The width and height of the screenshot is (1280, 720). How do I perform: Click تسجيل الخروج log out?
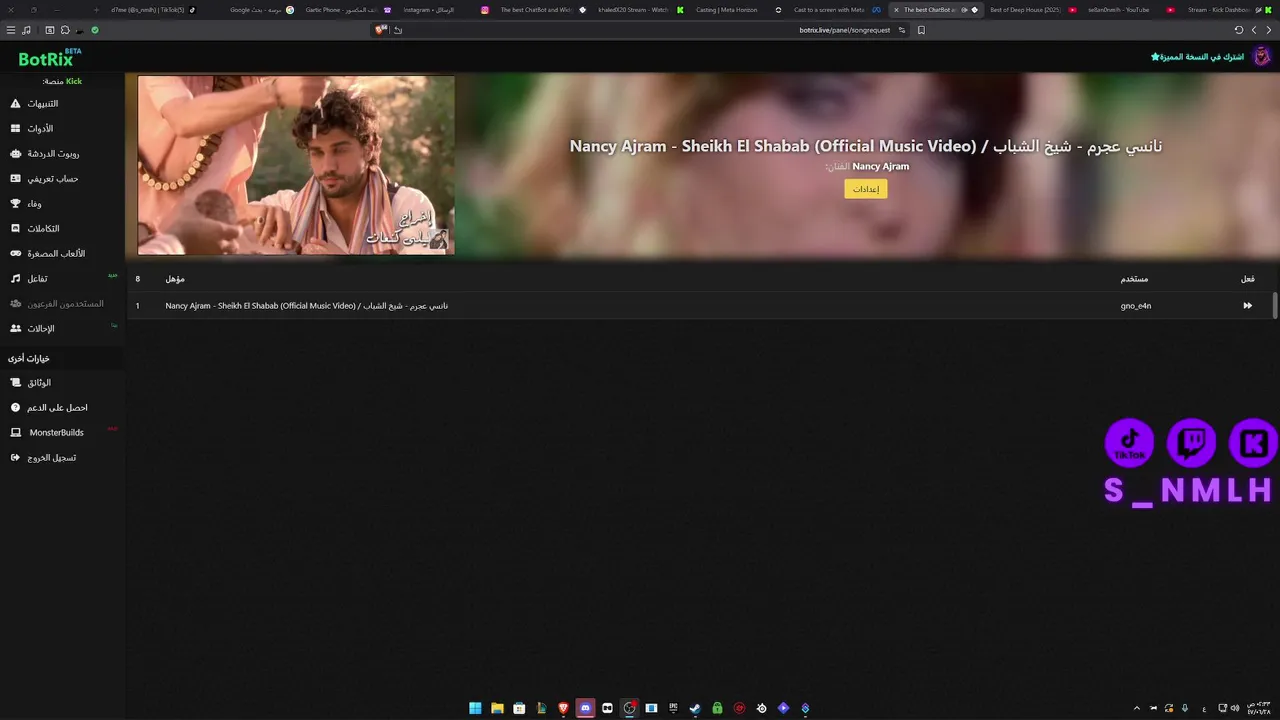(x=43, y=458)
